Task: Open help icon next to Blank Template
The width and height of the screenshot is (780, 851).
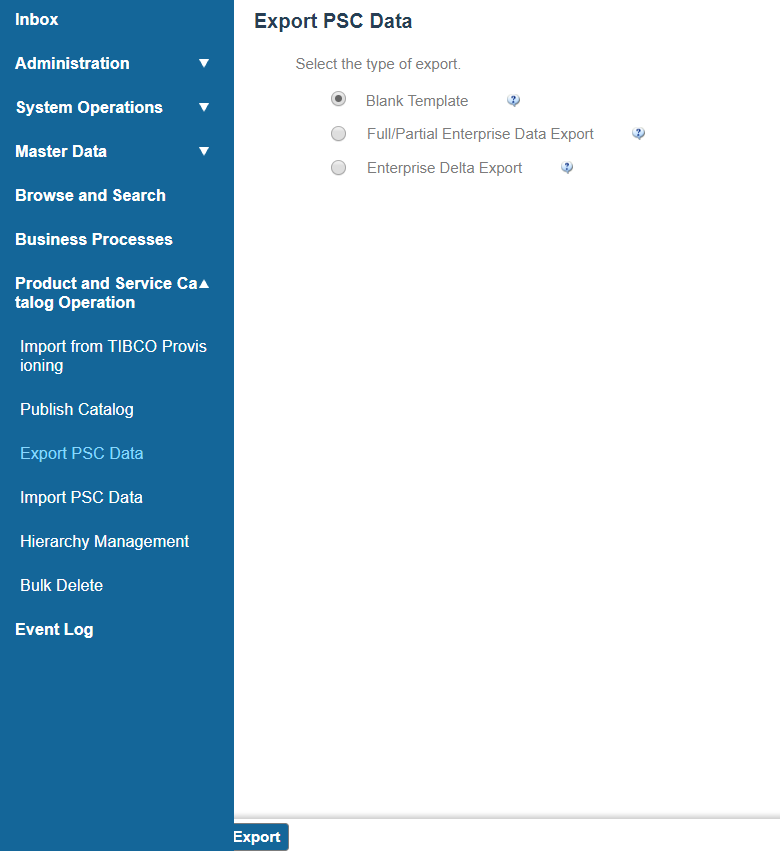Action: tap(513, 100)
